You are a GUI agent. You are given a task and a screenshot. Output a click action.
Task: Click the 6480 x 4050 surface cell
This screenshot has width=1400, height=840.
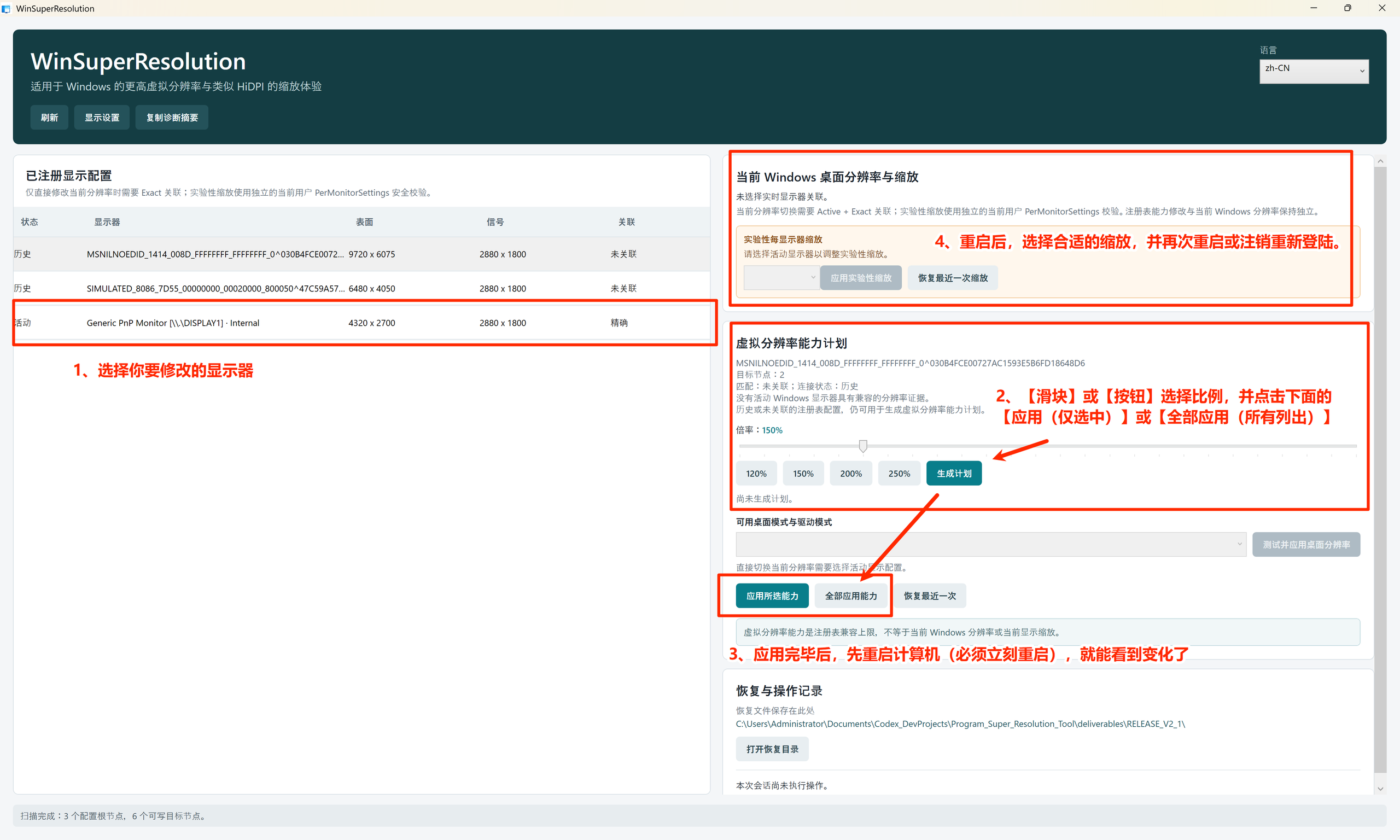tap(372, 288)
